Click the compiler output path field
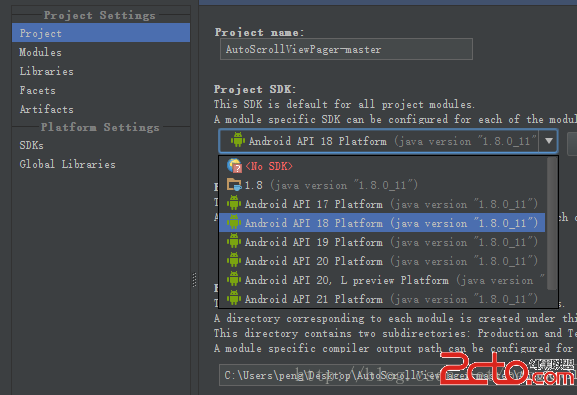The image size is (577, 395). pyautogui.click(x=397, y=375)
